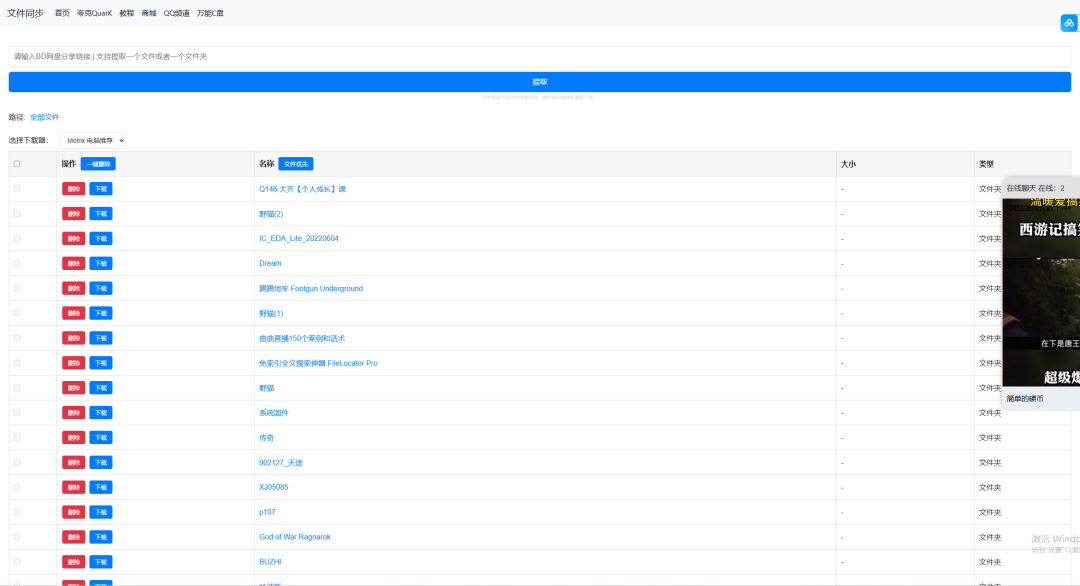
Task: Go to the 教程 page
Action: pos(126,13)
